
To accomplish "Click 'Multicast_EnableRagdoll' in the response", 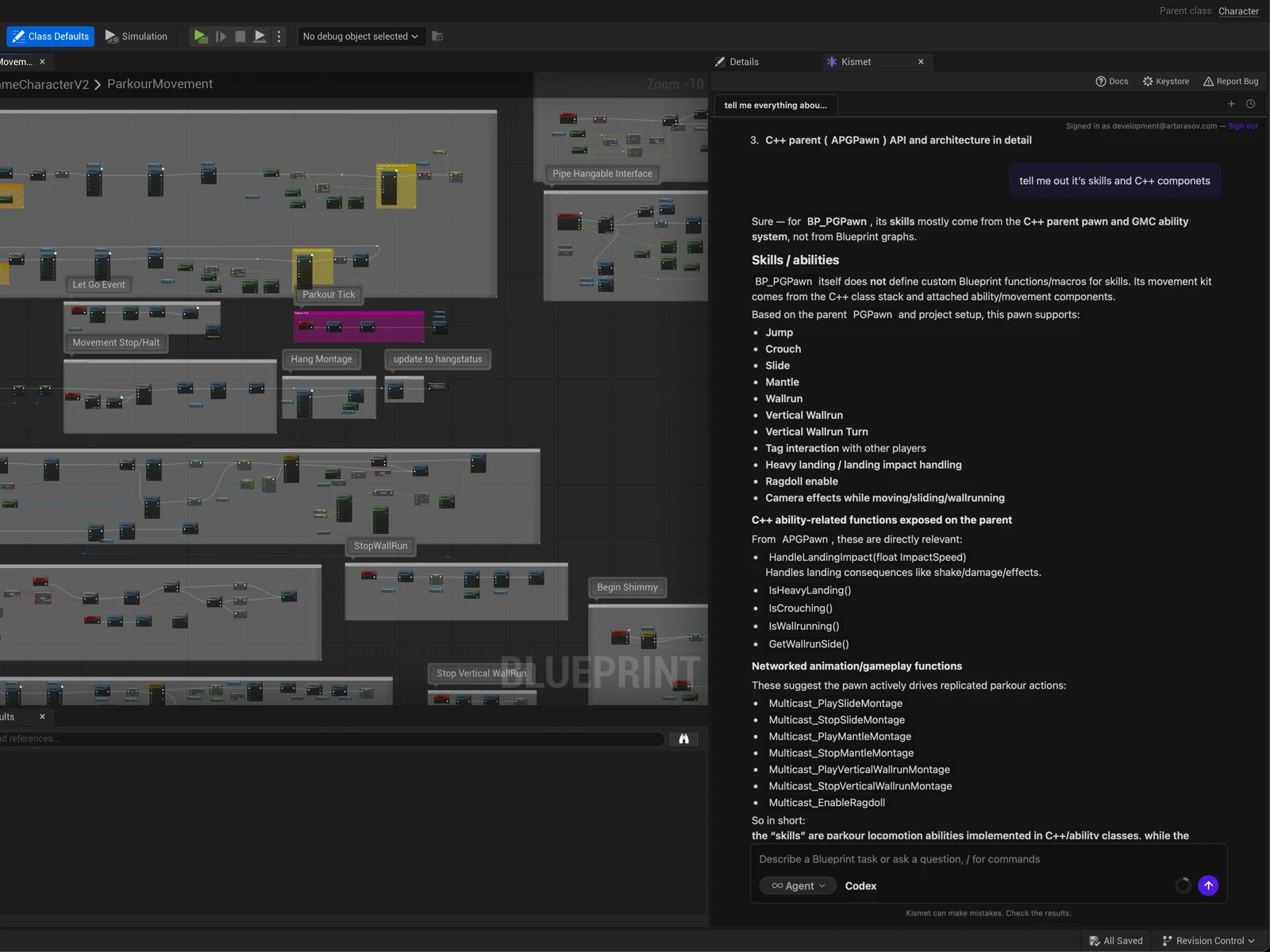I will click(x=826, y=803).
